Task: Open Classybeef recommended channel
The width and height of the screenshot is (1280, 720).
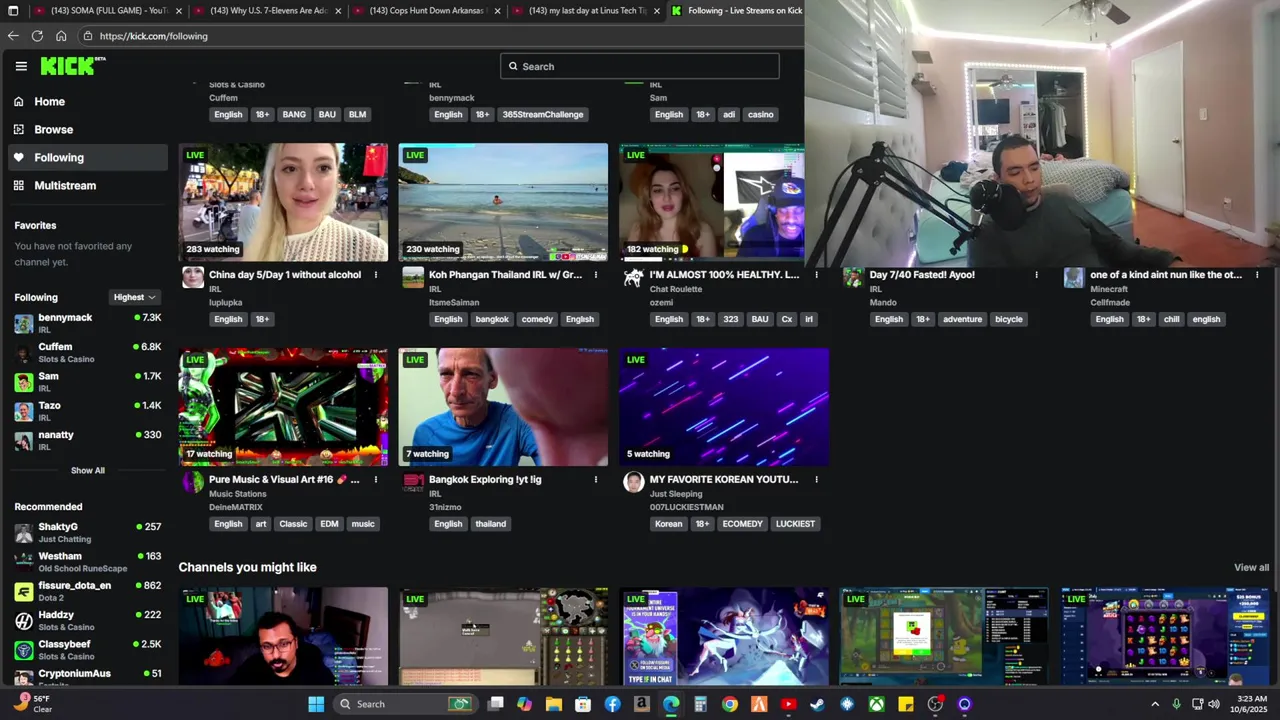Action: 88,649
